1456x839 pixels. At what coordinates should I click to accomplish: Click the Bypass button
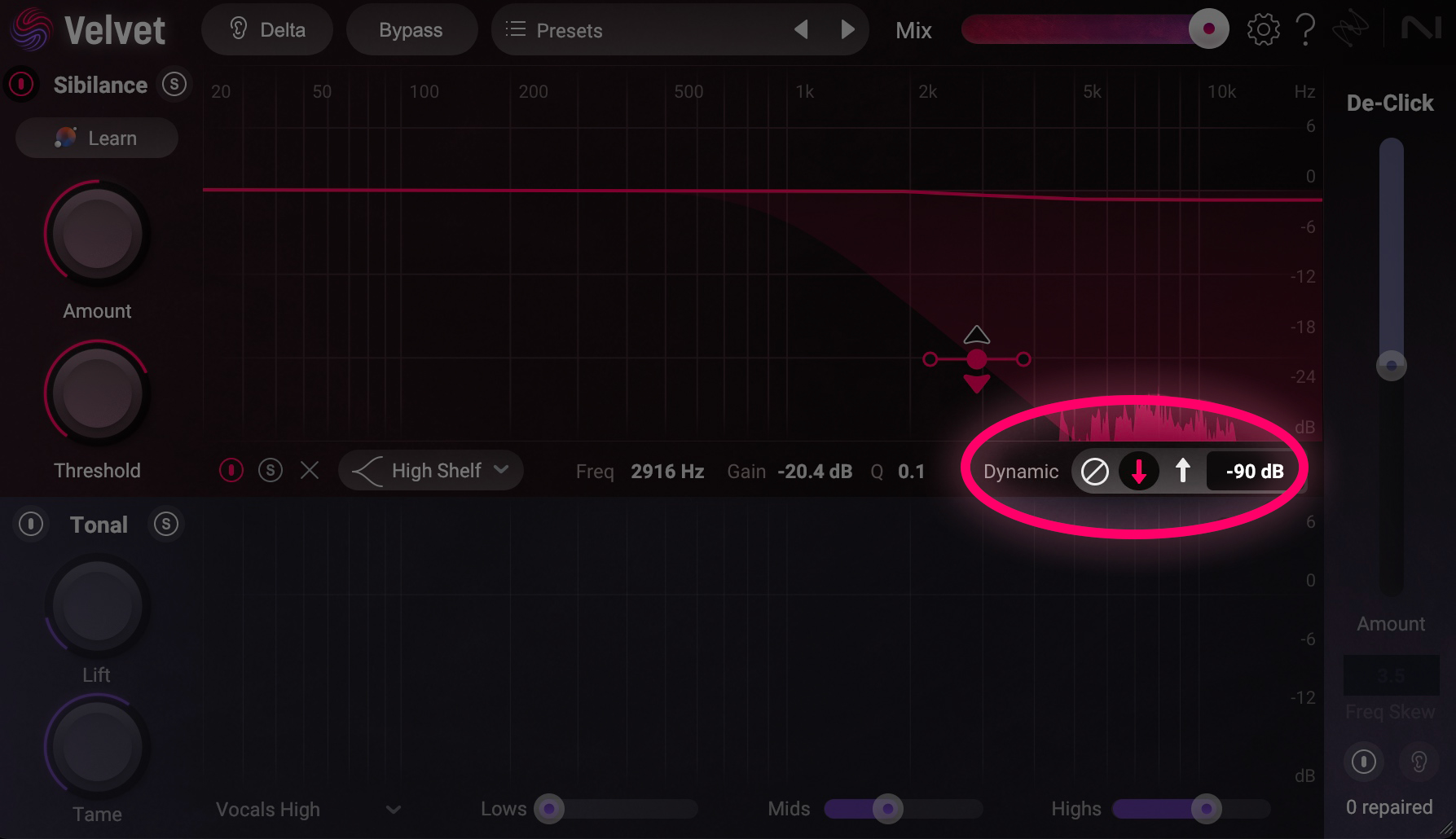pyautogui.click(x=411, y=30)
